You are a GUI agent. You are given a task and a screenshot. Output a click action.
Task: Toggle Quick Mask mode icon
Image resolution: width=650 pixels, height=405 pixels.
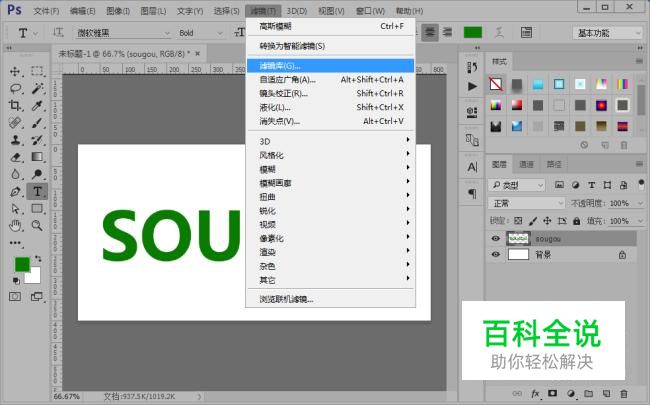click(x=15, y=296)
